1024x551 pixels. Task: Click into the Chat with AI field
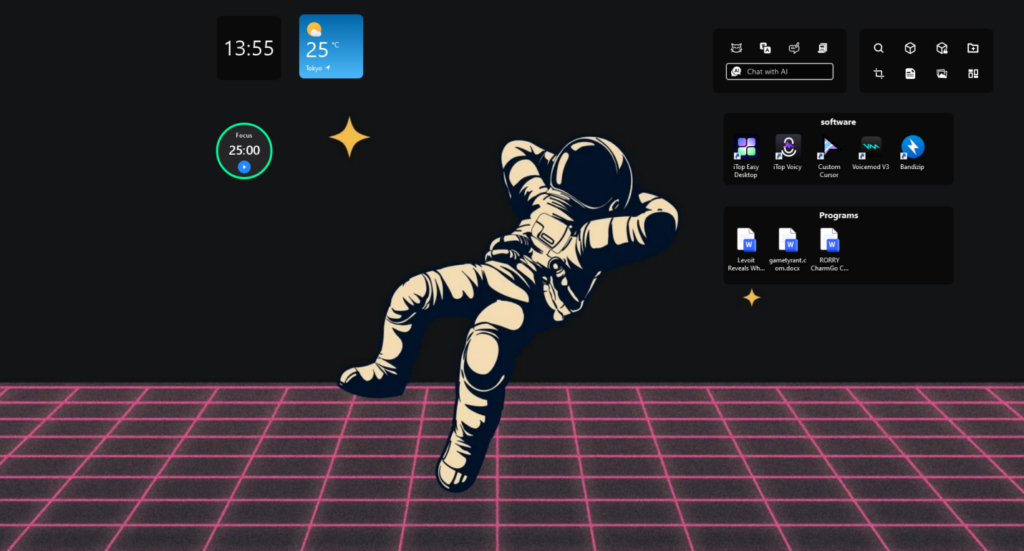tap(779, 71)
